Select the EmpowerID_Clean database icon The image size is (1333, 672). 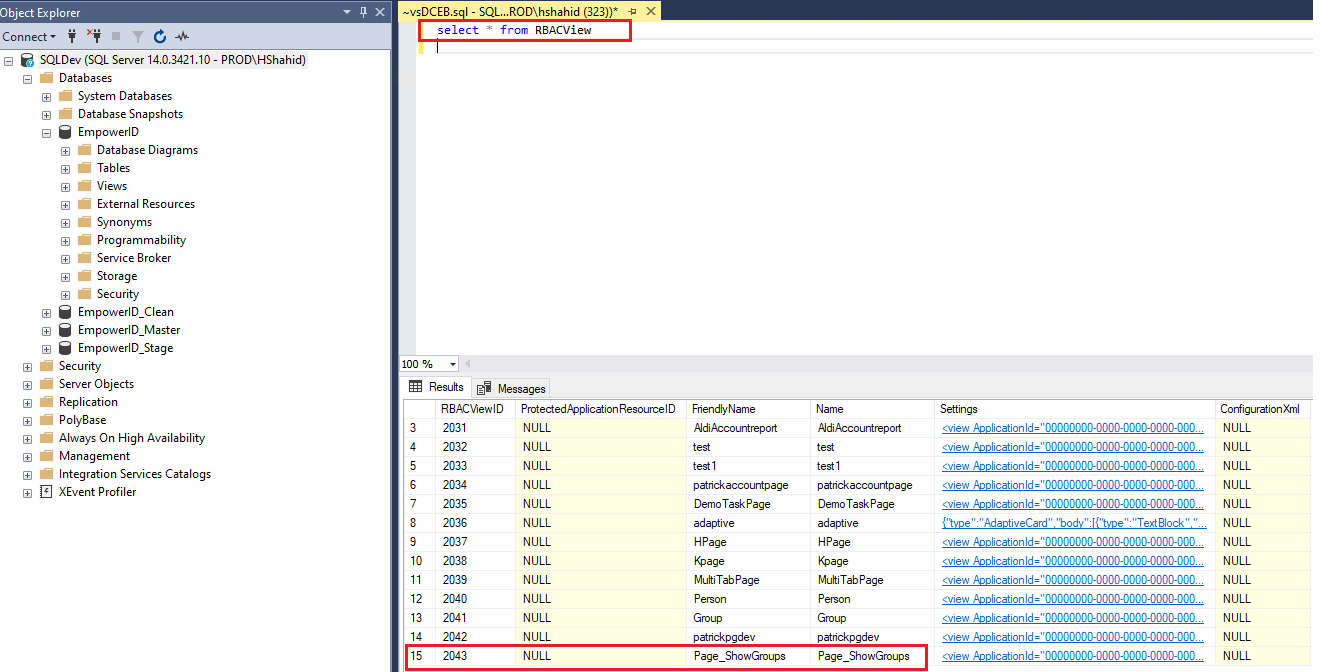[65, 312]
